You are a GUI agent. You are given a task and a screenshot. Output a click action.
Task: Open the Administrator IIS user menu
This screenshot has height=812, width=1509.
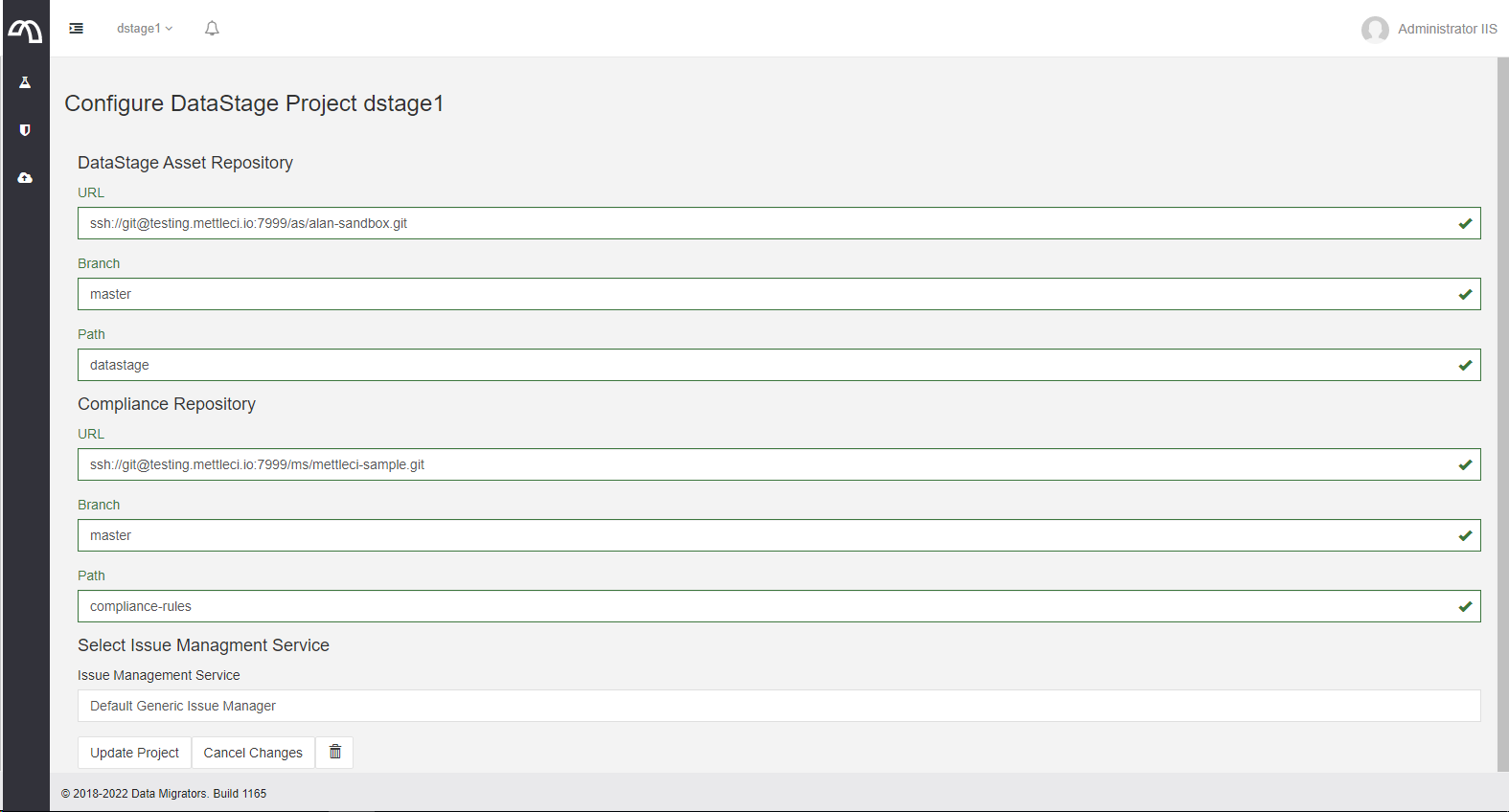[x=1447, y=29]
